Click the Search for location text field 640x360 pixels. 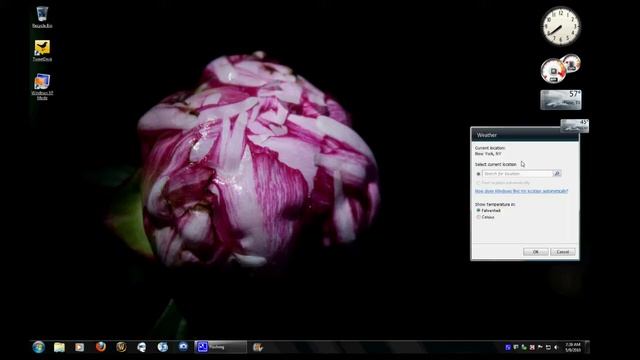[x=517, y=174]
